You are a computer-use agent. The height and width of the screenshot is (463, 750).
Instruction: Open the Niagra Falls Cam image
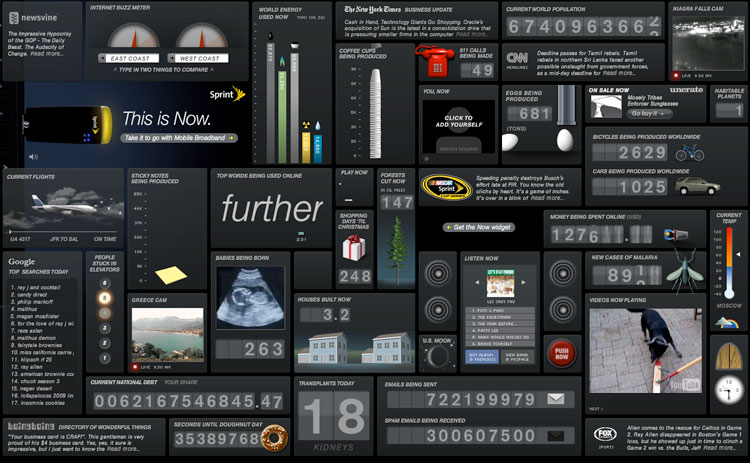pyautogui.click(x=708, y=44)
